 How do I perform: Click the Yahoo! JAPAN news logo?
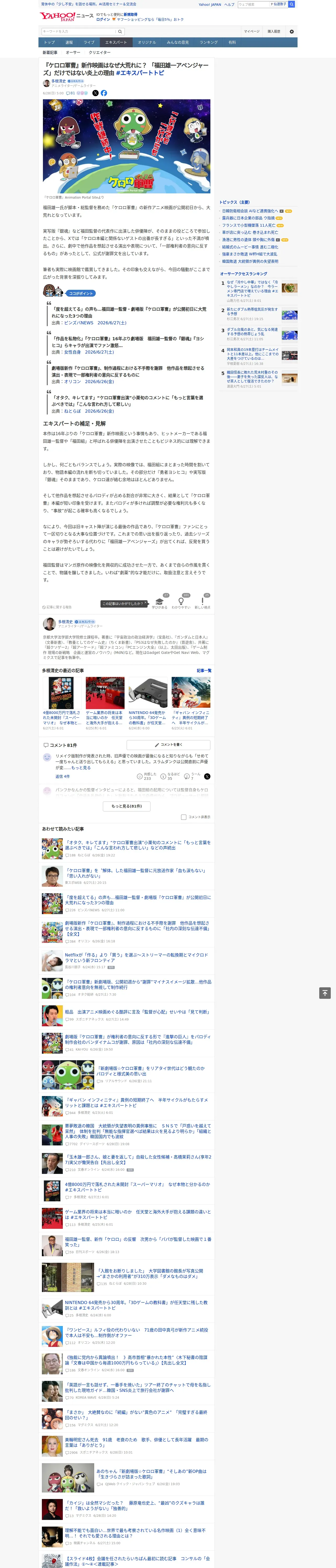(66, 16)
